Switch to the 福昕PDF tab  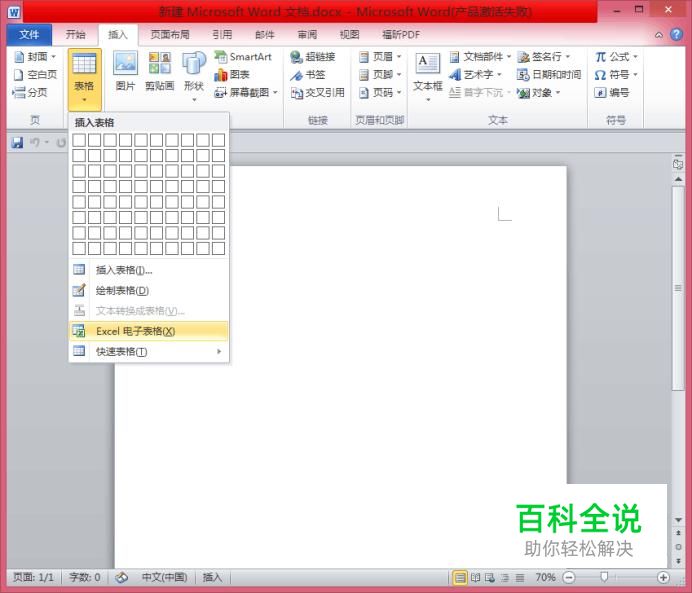(401, 34)
